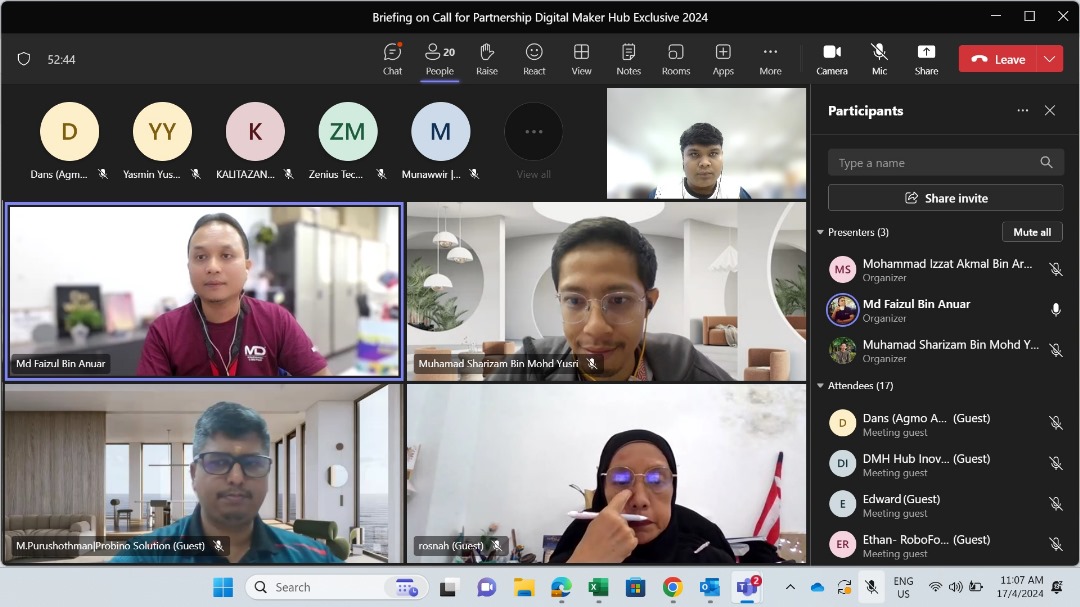Expand the Leave options dropdown arrow
1080x607 pixels.
pyautogui.click(x=1049, y=59)
